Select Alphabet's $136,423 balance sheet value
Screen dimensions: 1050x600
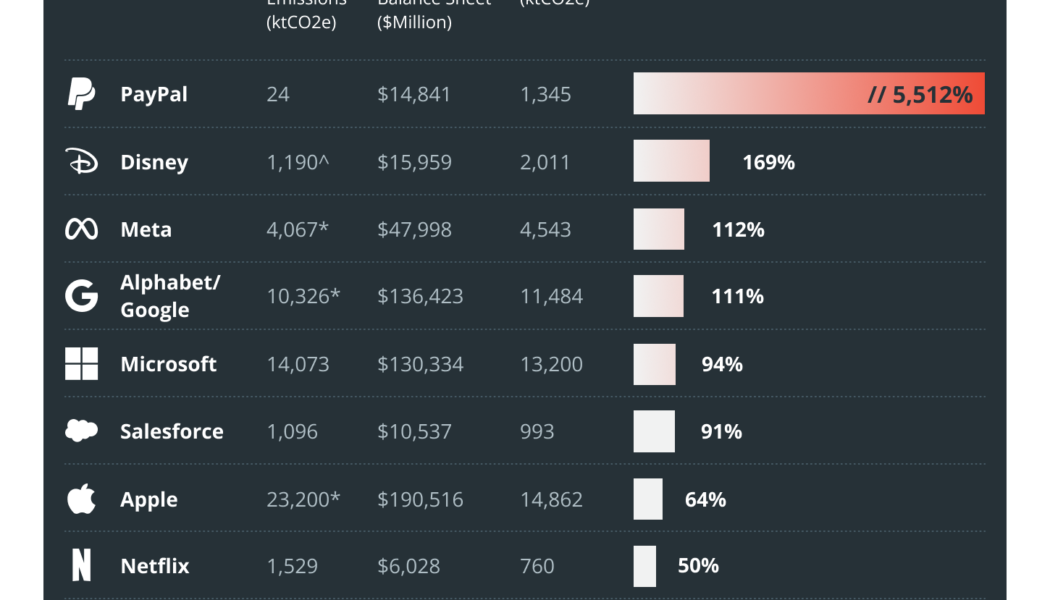click(x=420, y=296)
